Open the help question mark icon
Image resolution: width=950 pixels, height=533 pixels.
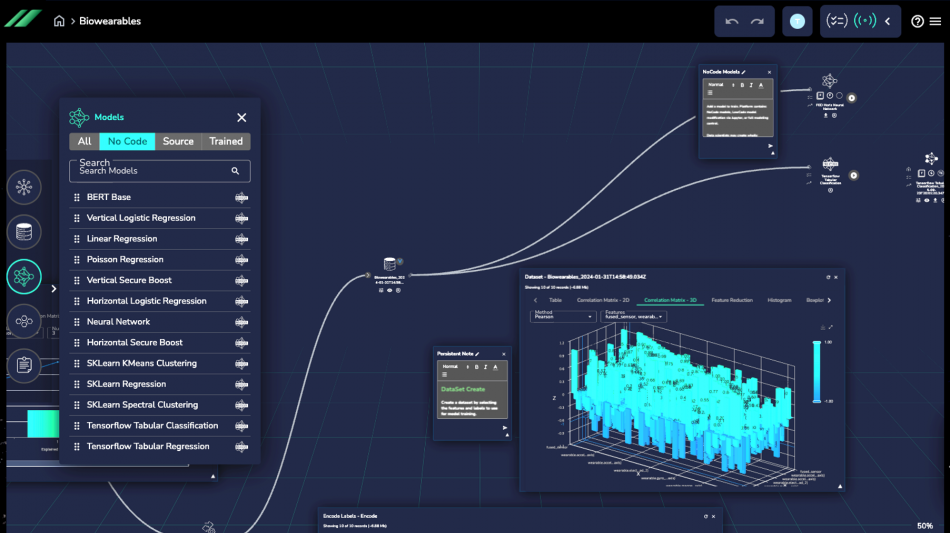918,21
